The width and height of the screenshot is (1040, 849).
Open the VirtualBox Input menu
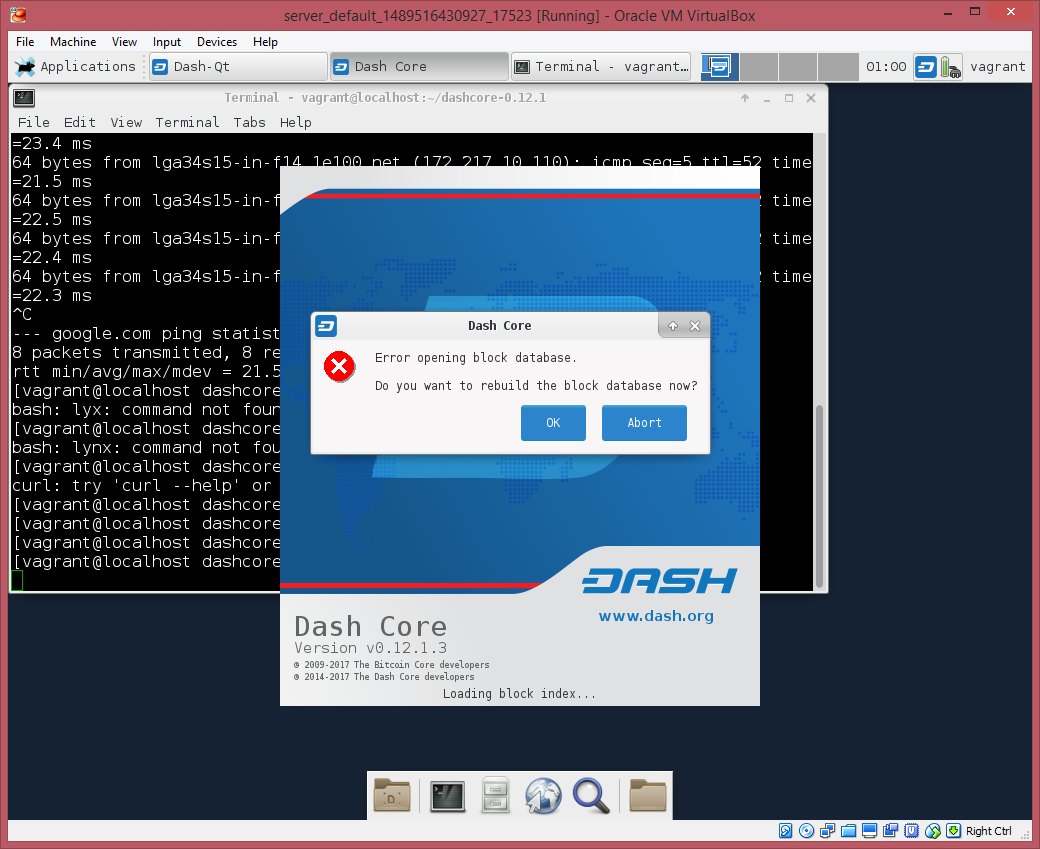point(166,42)
